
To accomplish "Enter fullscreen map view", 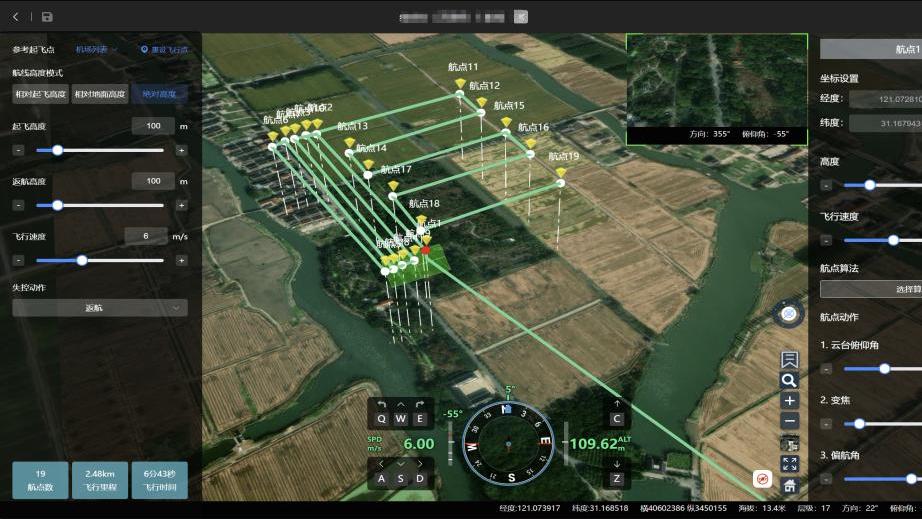I will click(789, 464).
